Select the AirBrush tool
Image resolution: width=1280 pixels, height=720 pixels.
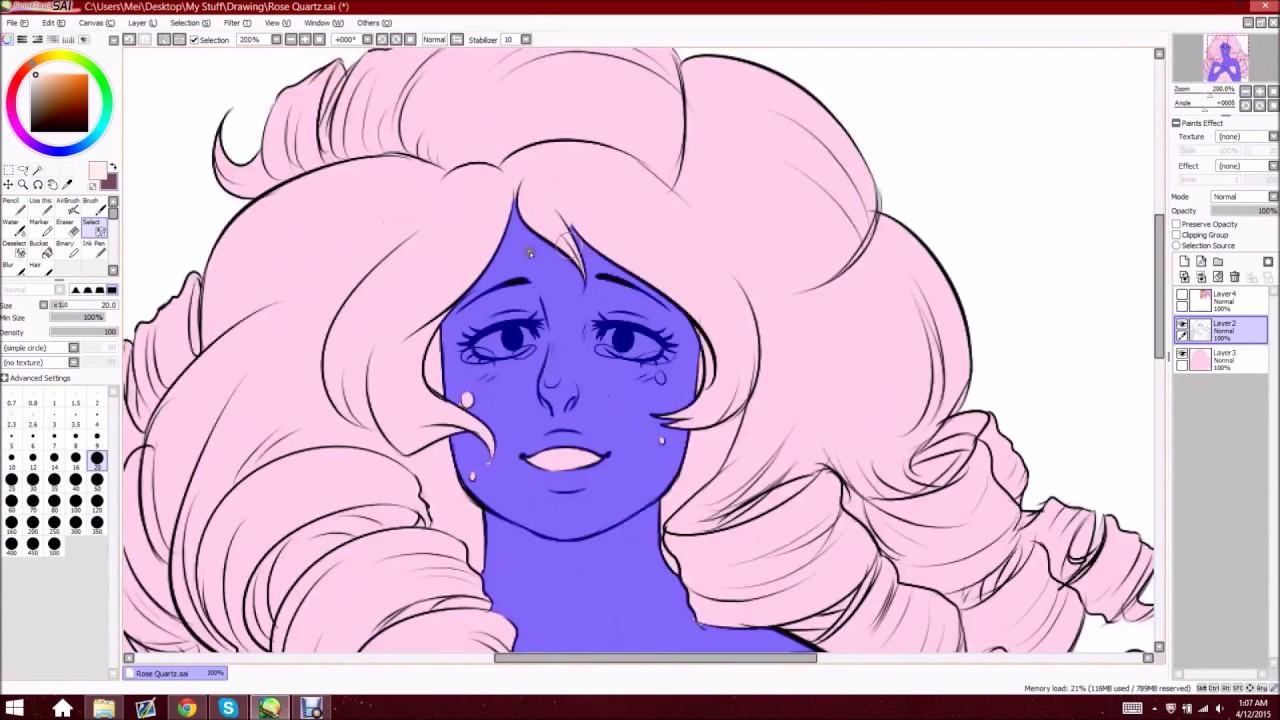67,207
